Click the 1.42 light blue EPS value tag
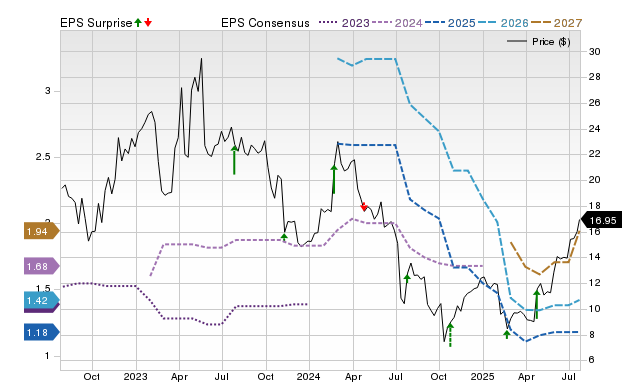640x382 pixels. click(42, 301)
